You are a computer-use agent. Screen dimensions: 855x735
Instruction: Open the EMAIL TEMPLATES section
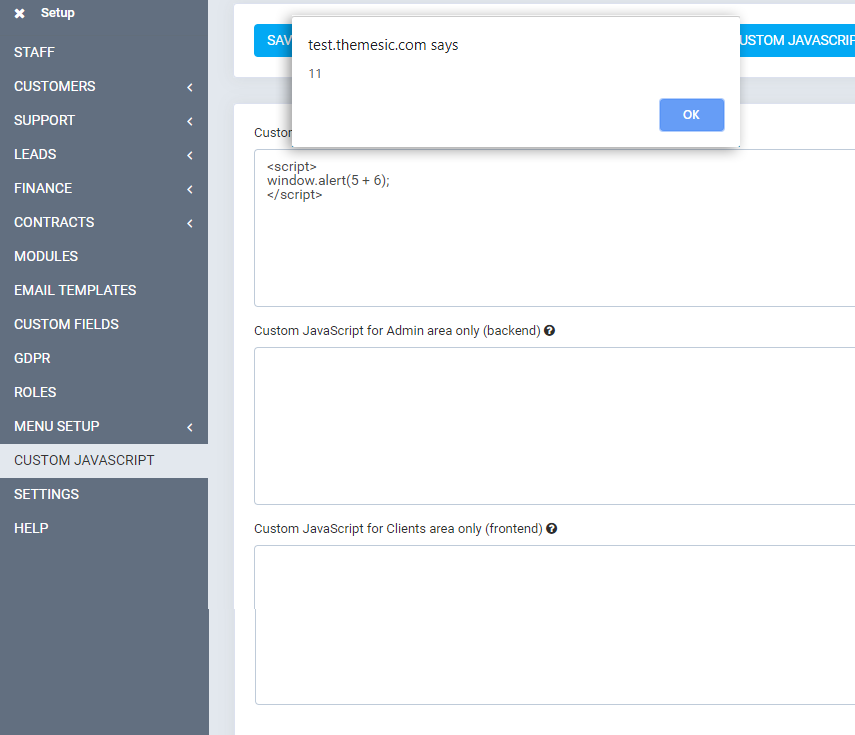click(x=75, y=290)
